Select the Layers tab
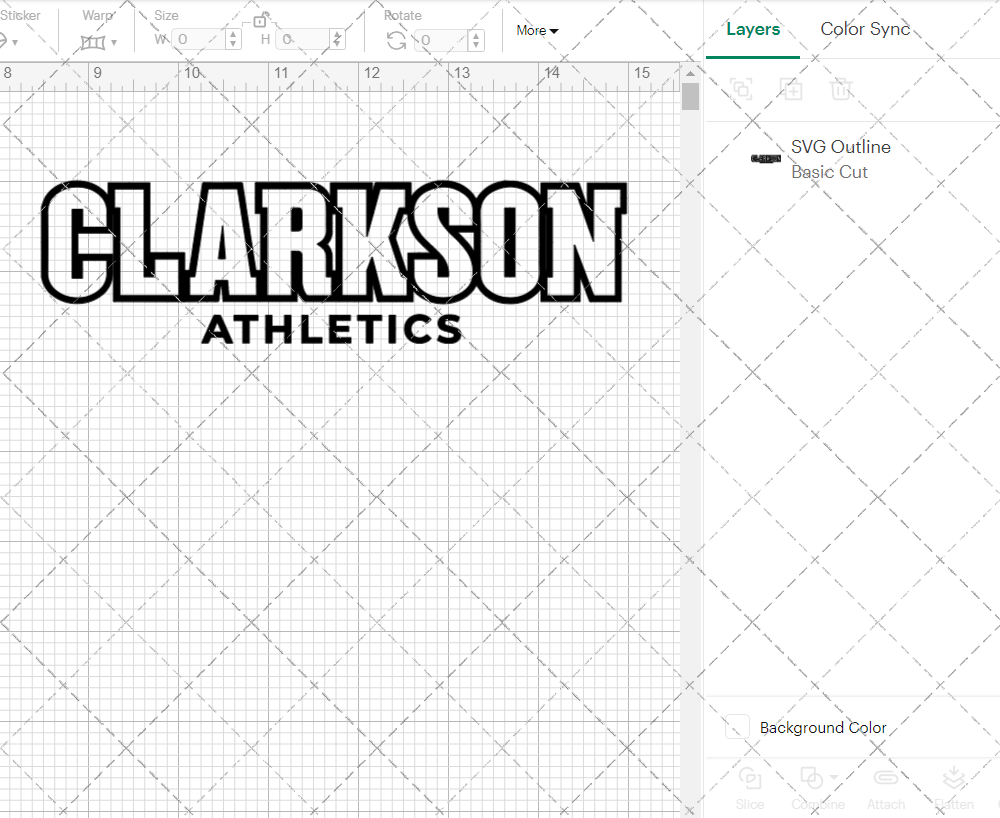Screen dimensions: 1000x818 click(x=752, y=29)
